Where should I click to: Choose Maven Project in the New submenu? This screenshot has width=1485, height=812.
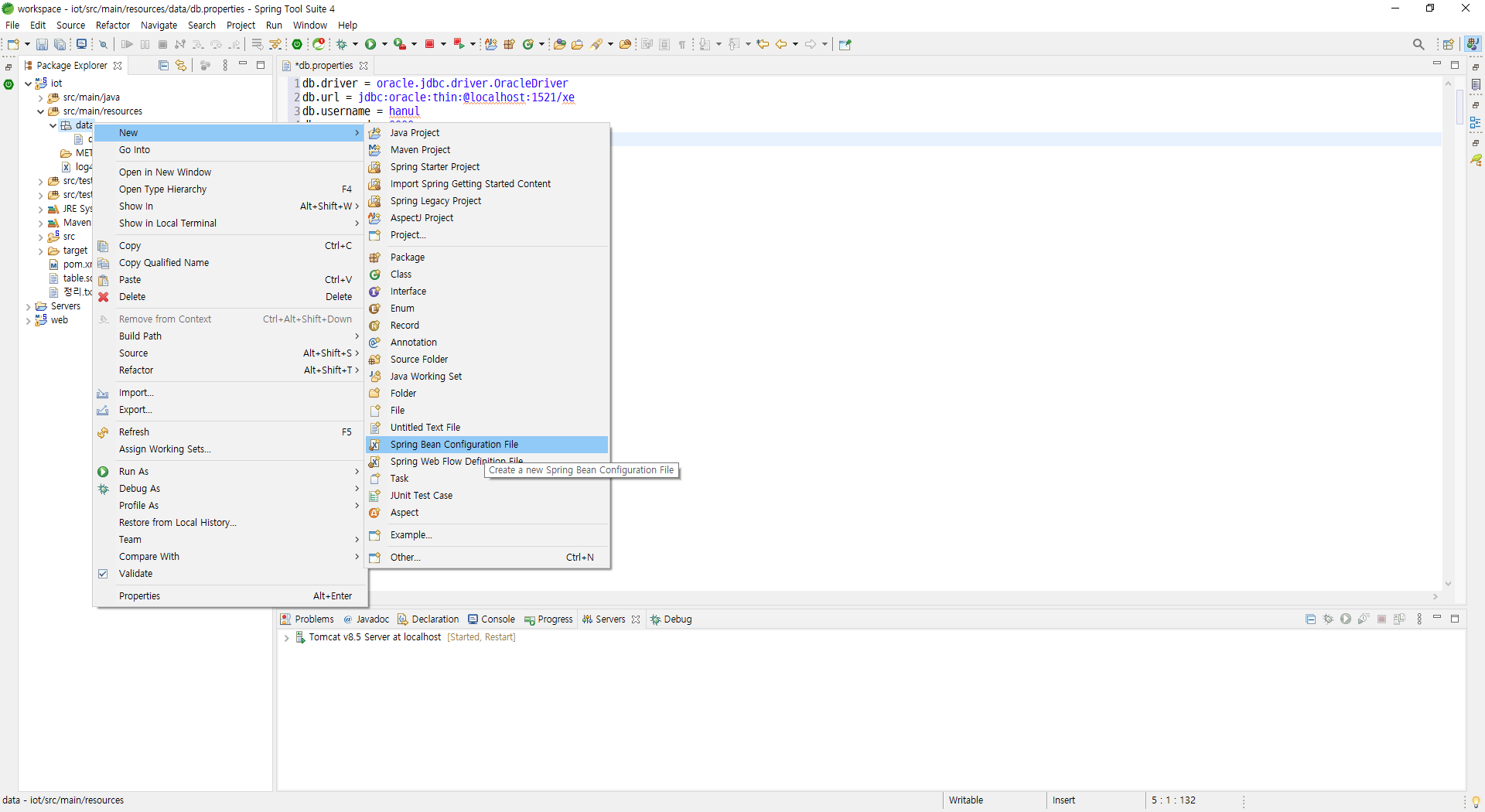487,150
